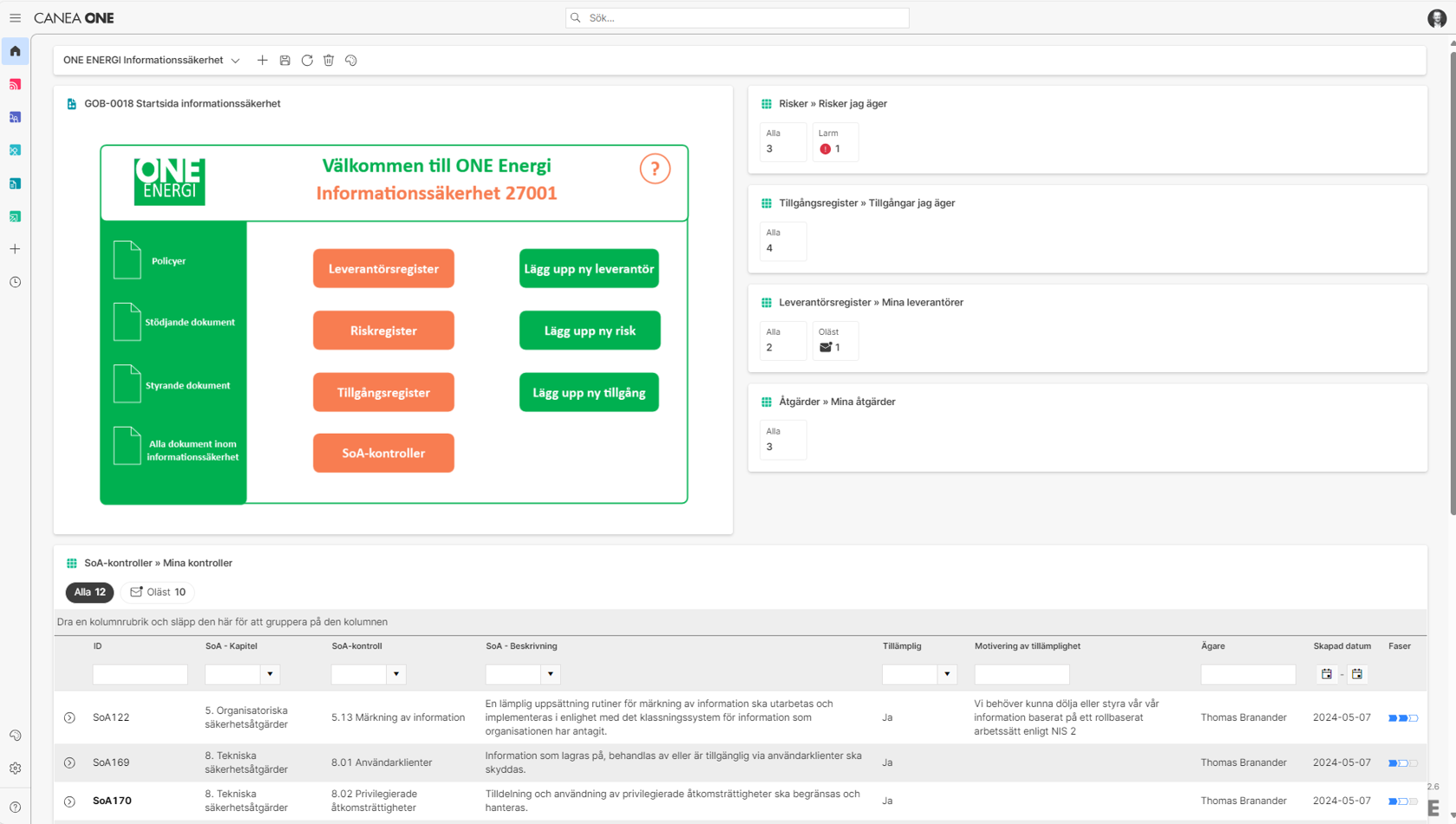The width and height of the screenshot is (1456, 824).
Task: Open history icon at sidebar bottom
Action: click(x=15, y=736)
